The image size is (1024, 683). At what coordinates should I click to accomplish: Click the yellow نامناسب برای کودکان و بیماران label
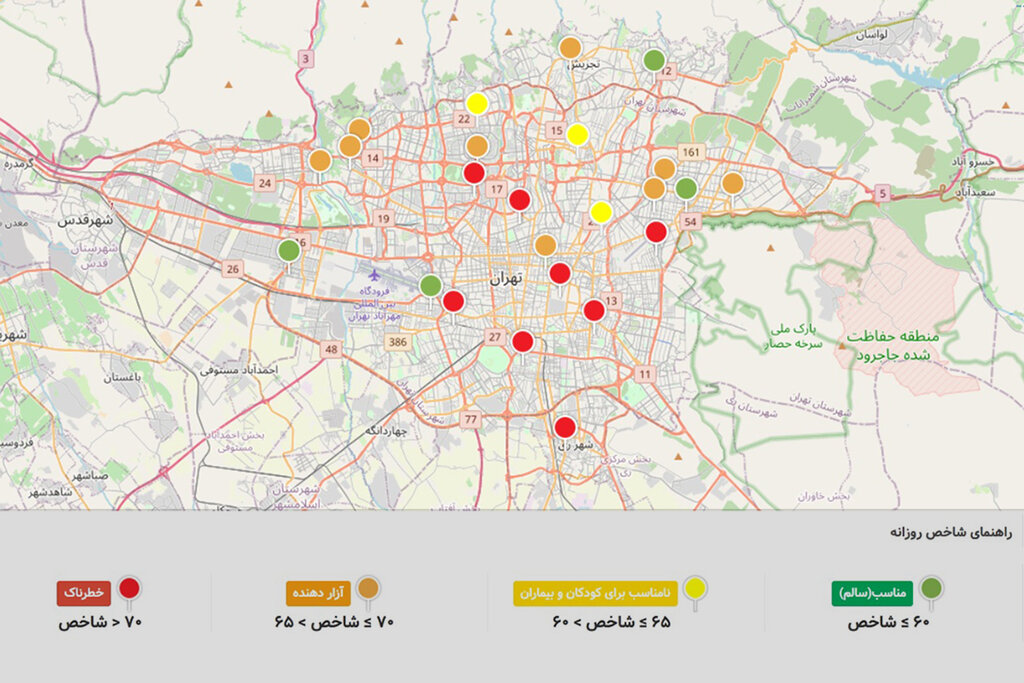pyautogui.click(x=596, y=594)
